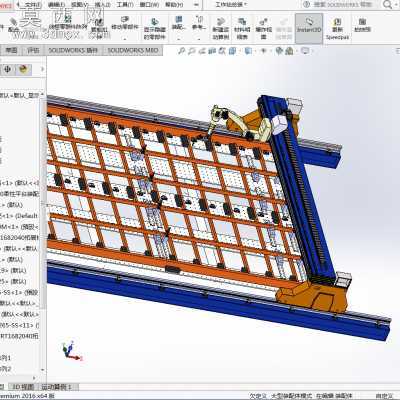Viewport: 400px width, 400px height.
Task: Open the 帮助(H) menu
Action: pos(174,4)
